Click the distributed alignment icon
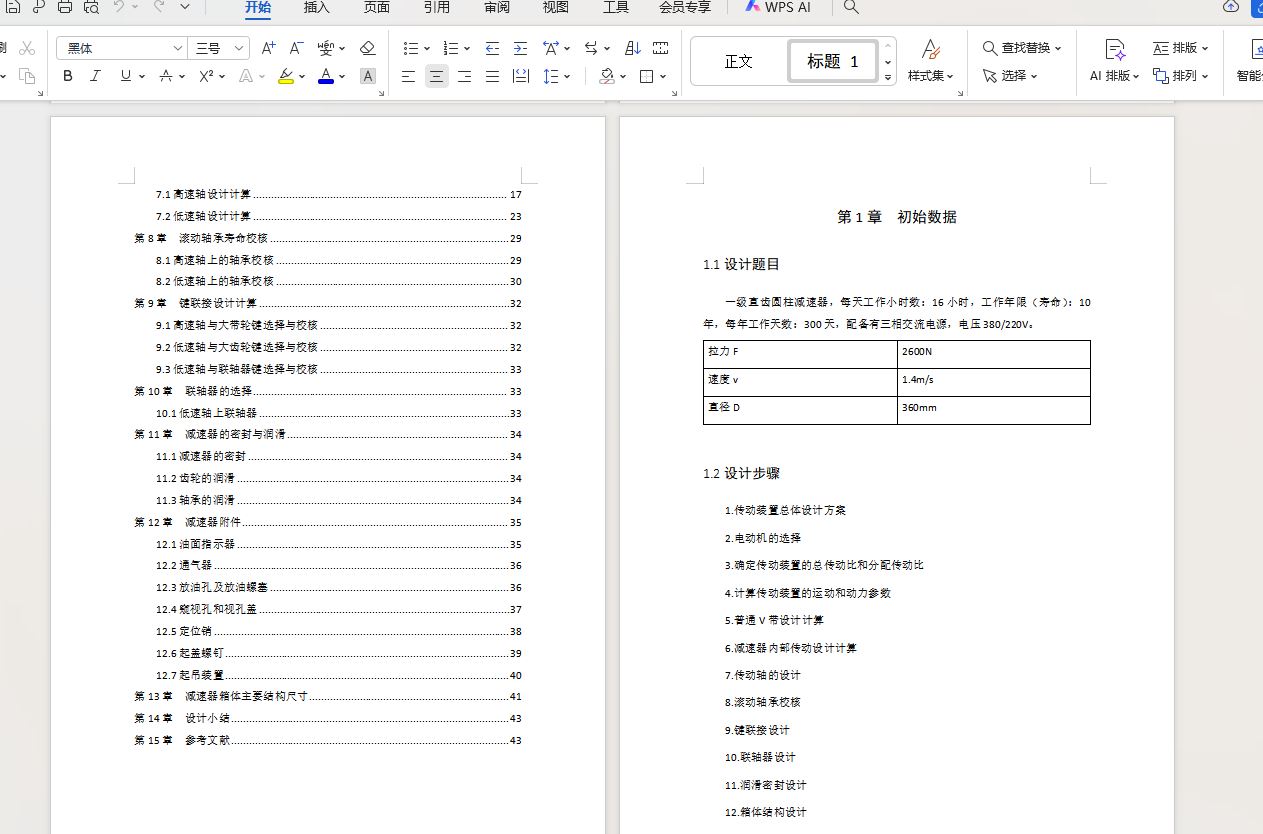Viewport: 1263px width, 834px height. 520,76
